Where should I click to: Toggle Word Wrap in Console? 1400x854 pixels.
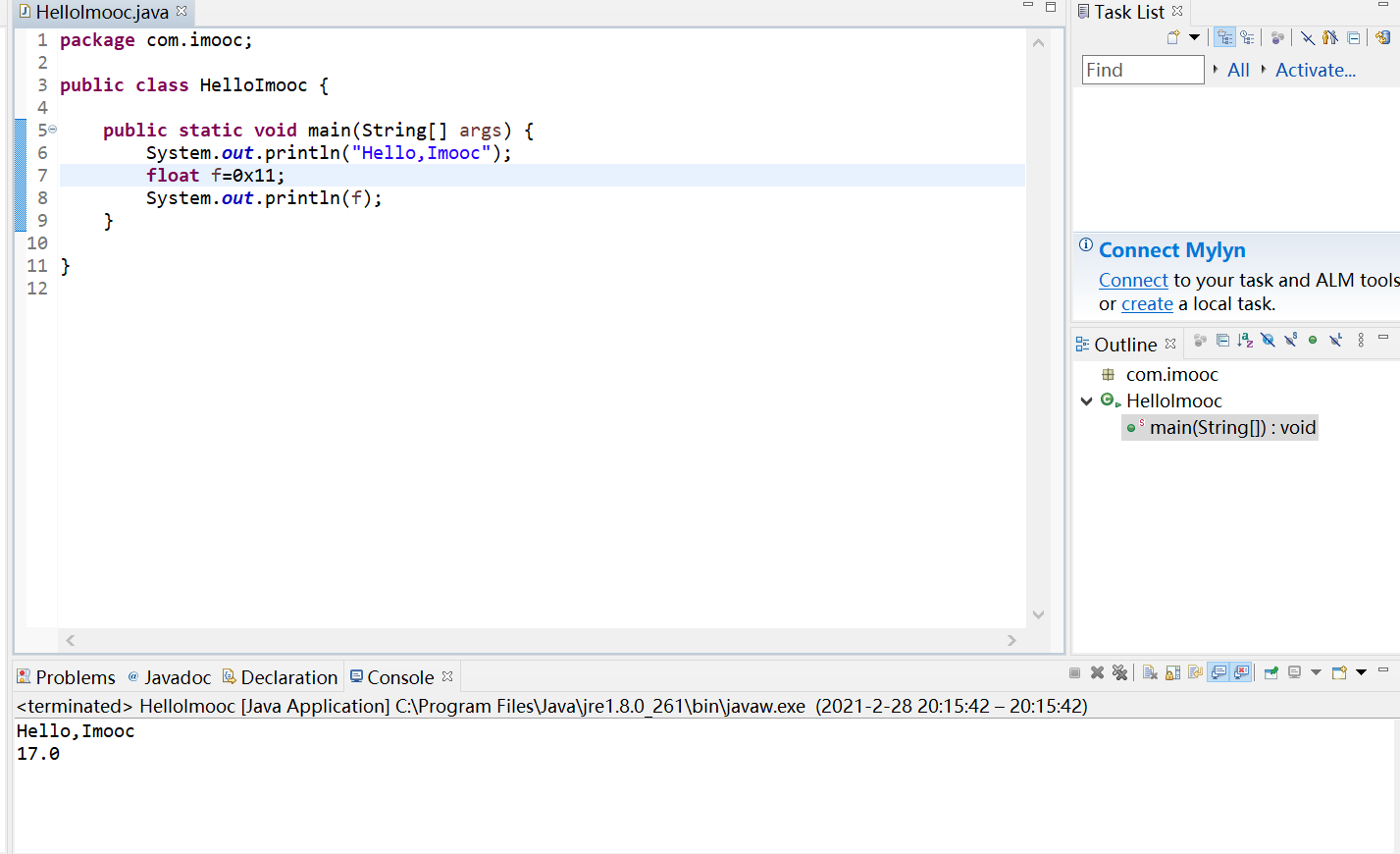1195,672
